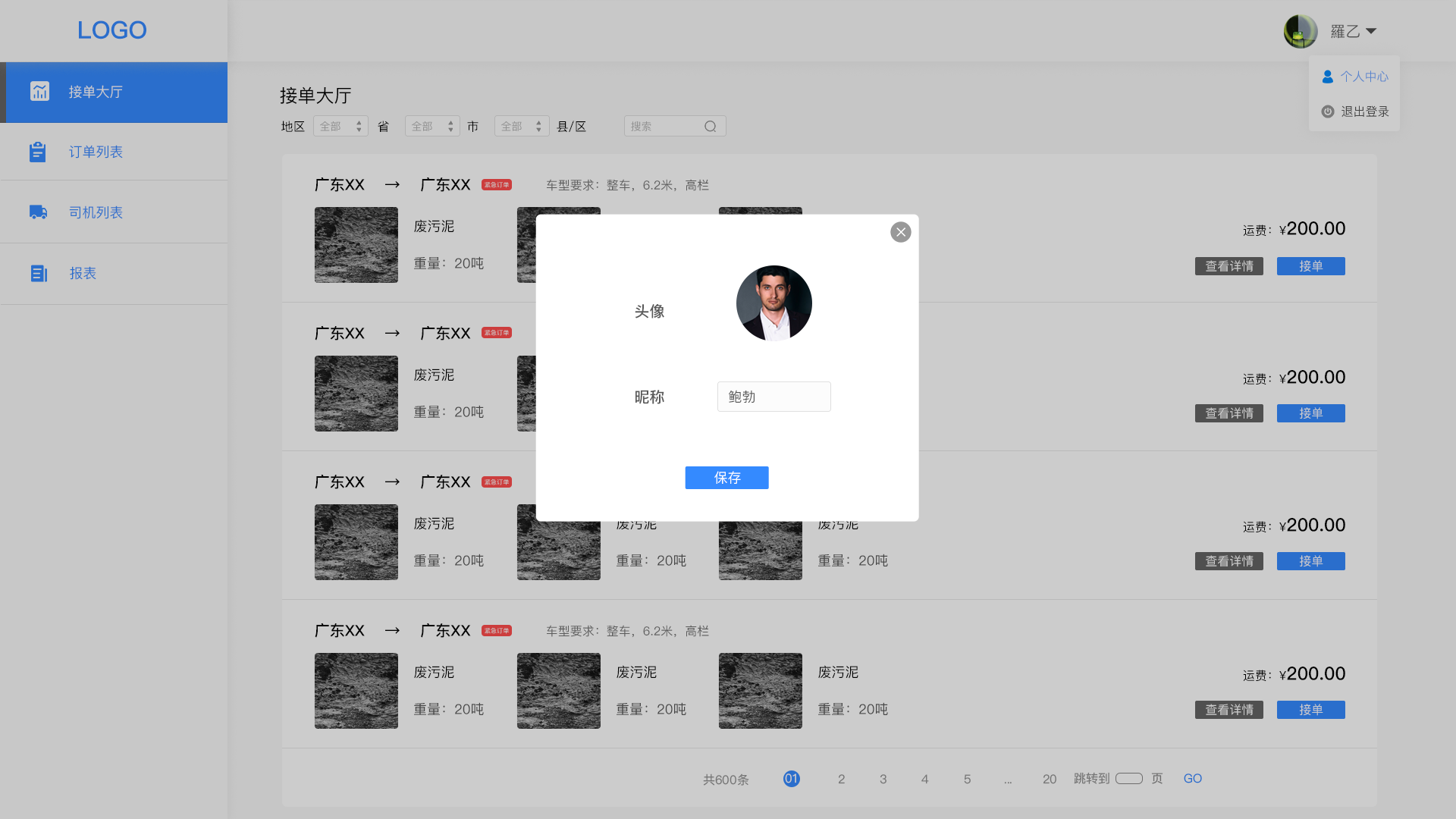Open the 司机列表 menu item
Screen dimensions: 1456x819
tap(114, 212)
